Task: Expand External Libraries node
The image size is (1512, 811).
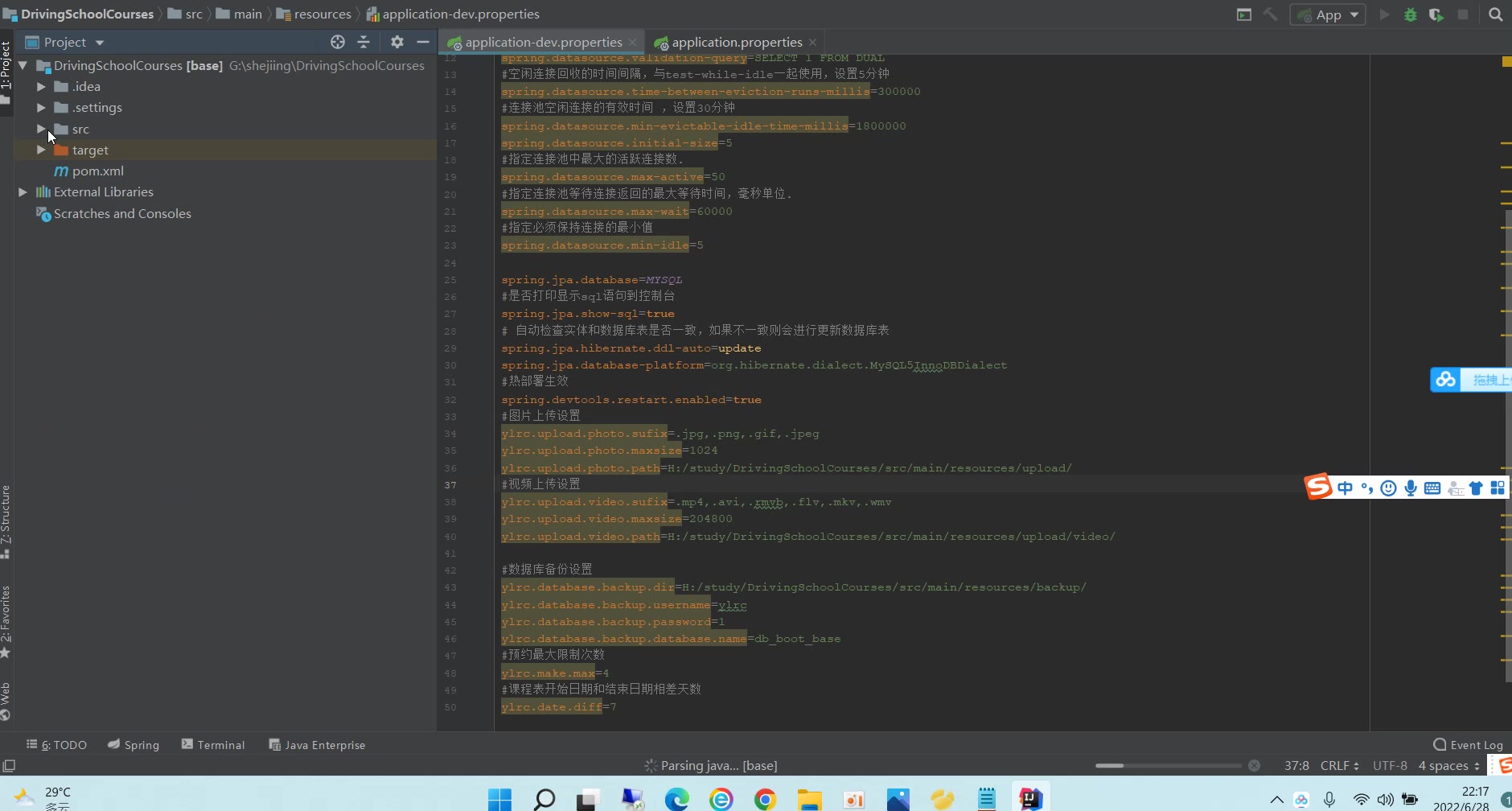Action: click(x=23, y=192)
